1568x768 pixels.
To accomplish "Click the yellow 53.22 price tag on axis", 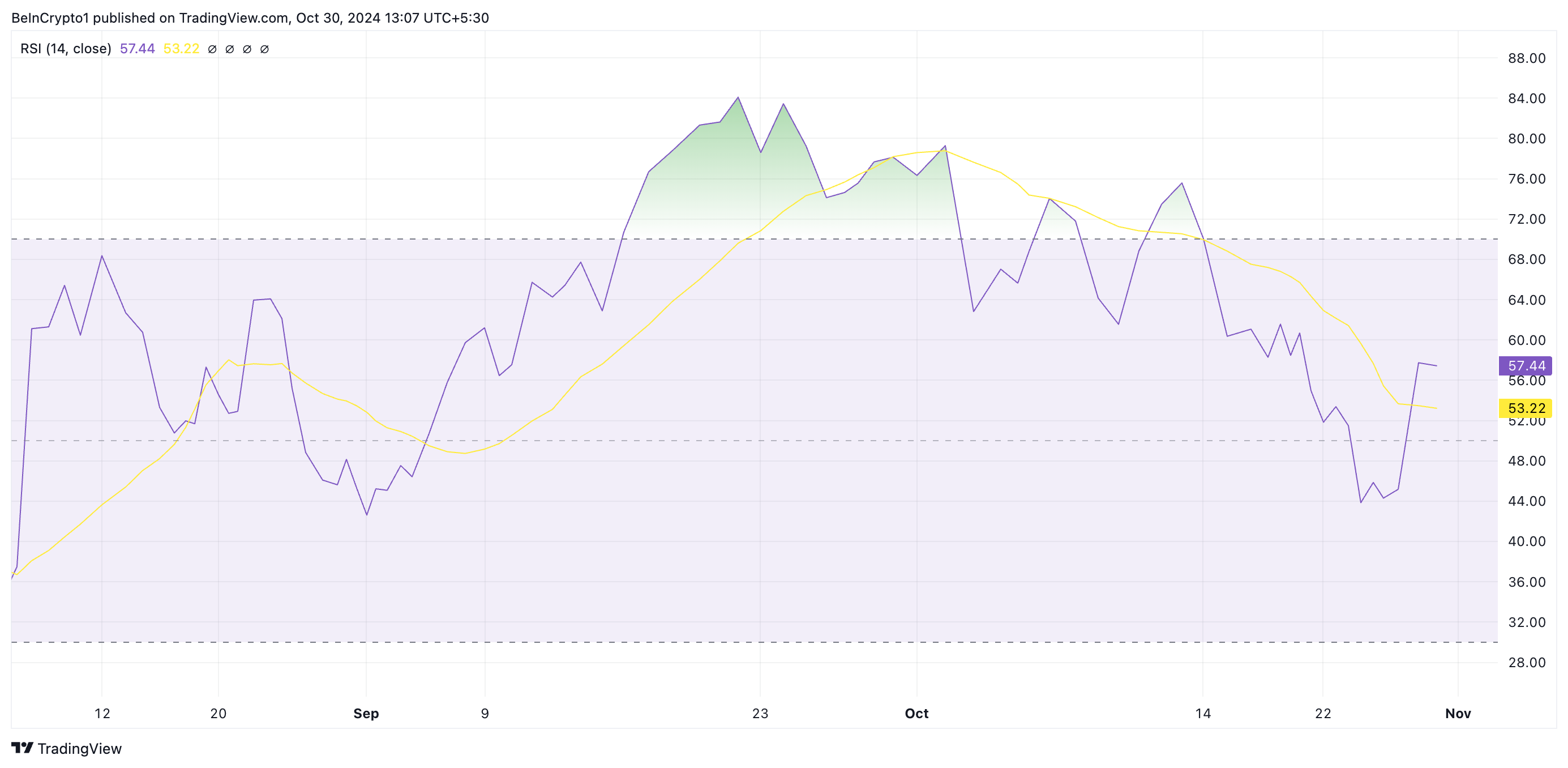I will coord(1525,408).
